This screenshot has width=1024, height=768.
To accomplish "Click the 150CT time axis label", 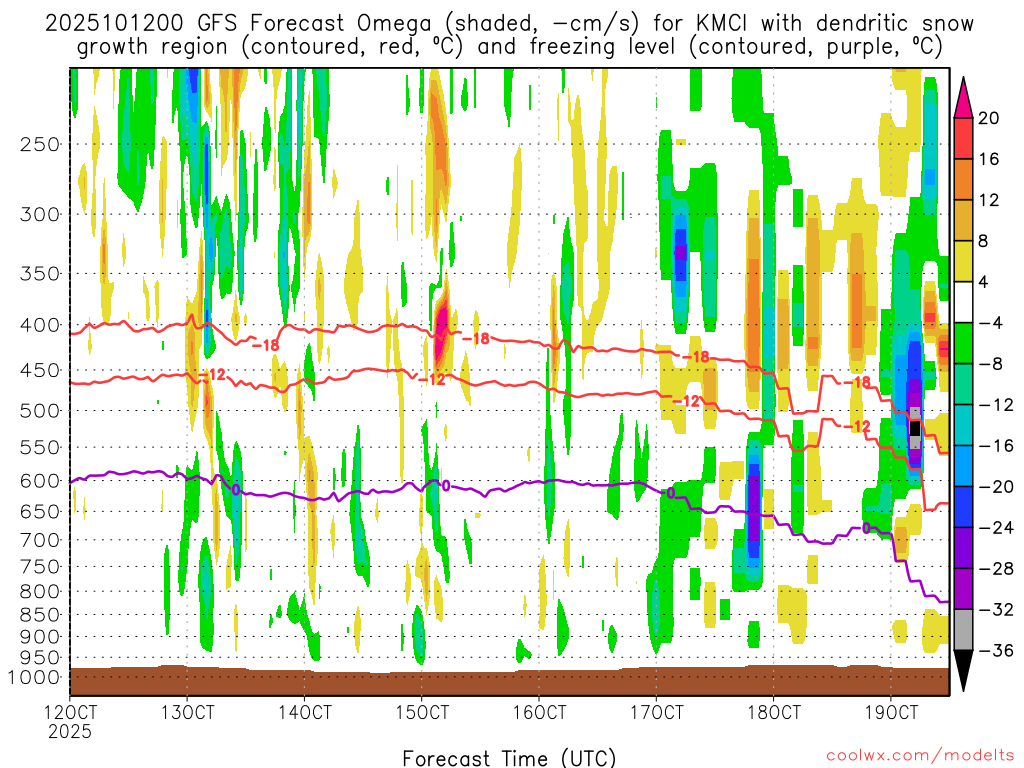I will point(421,712).
